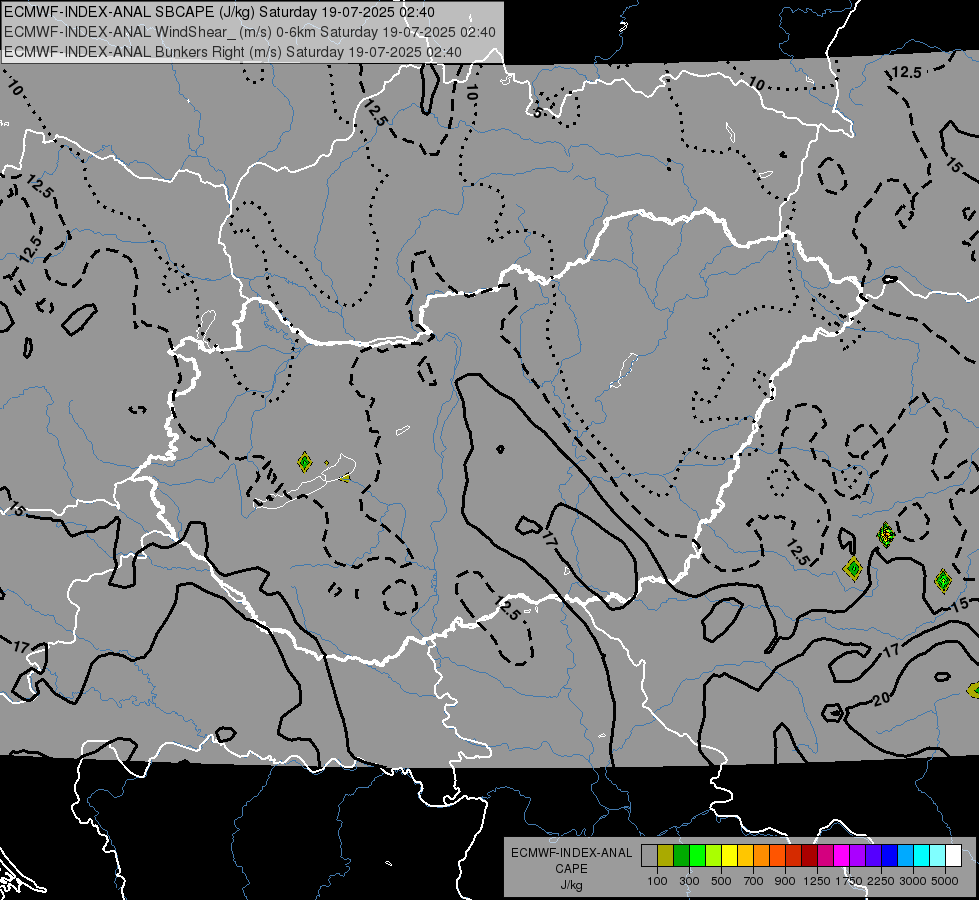This screenshot has height=900, width=979.
Task: Click the green CAPE marker west of Balaton
Action: (304, 462)
